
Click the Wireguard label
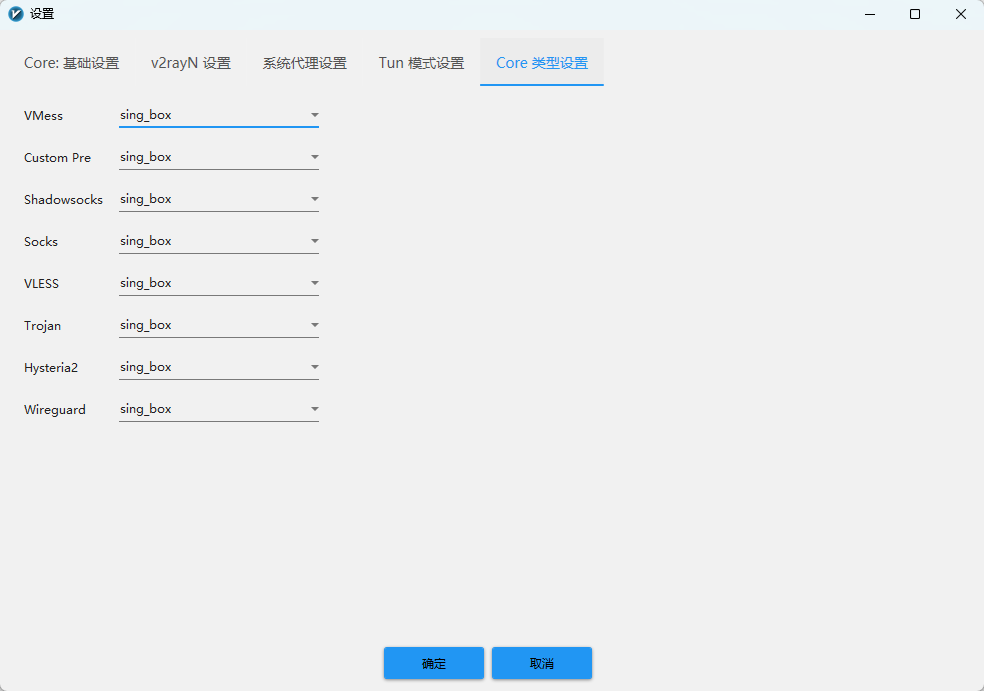(55, 410)
